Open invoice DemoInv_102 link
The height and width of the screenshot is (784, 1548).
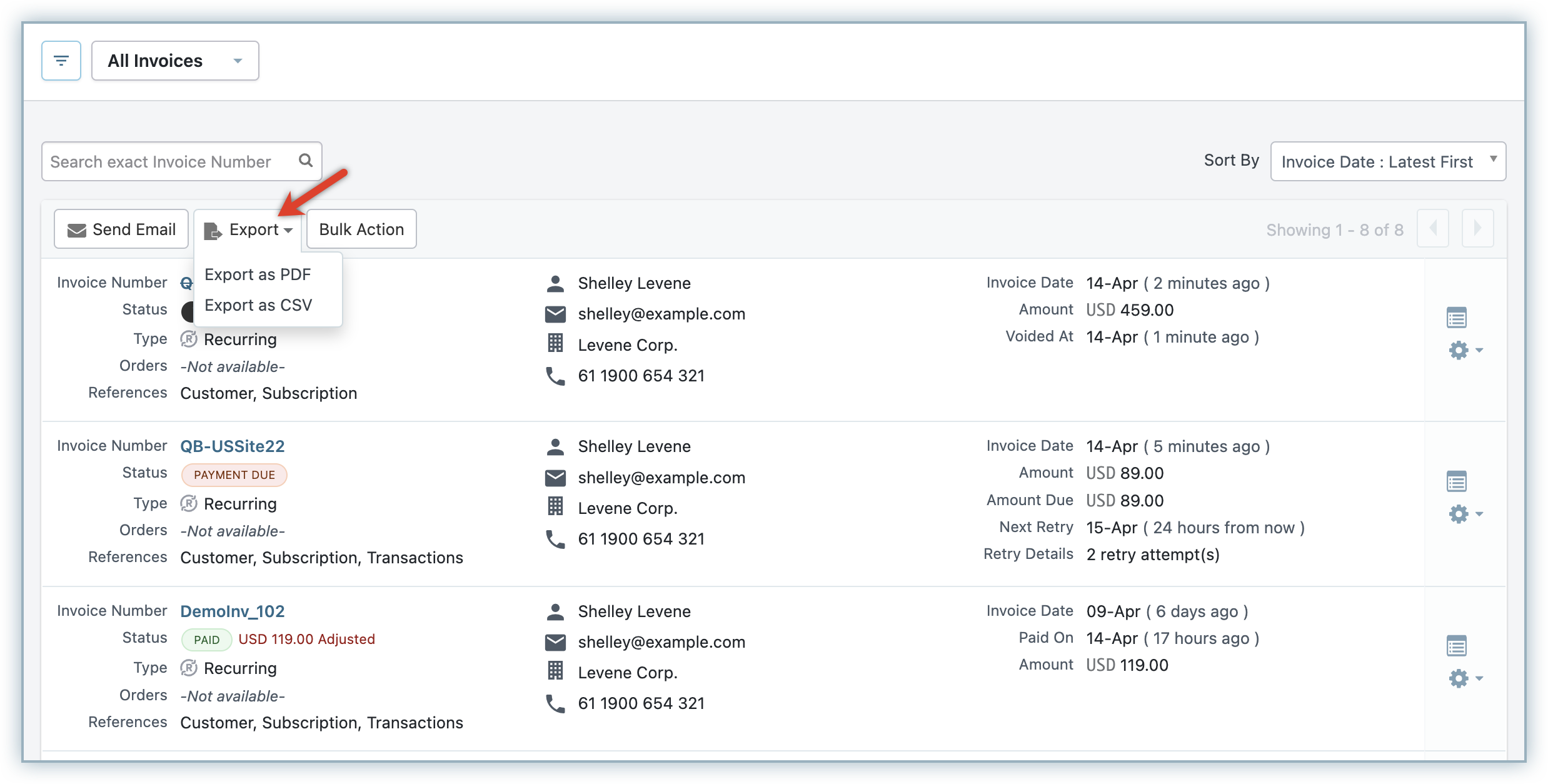[232, 611]
